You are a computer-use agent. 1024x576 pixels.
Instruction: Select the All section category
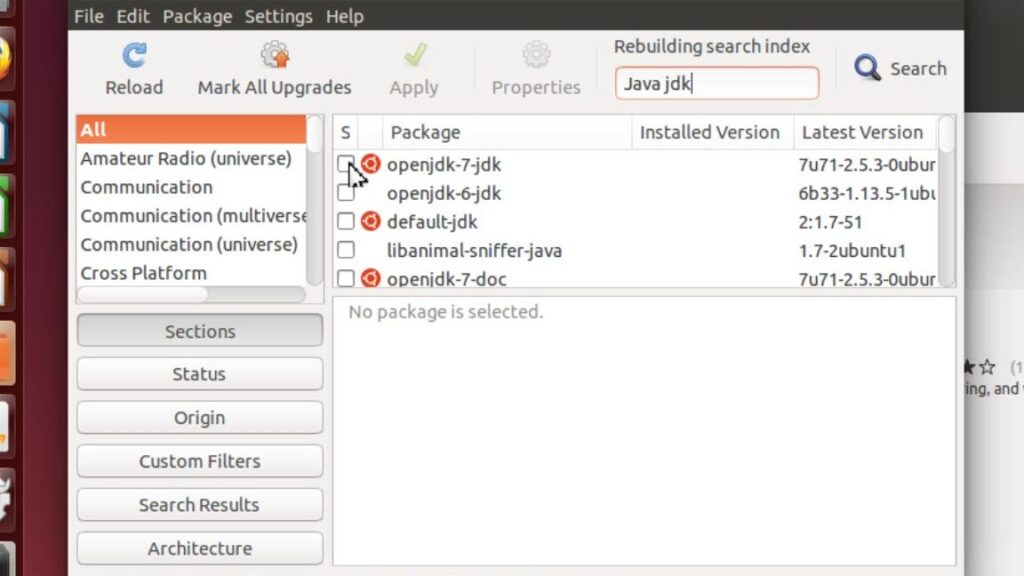tap(191, 129)
